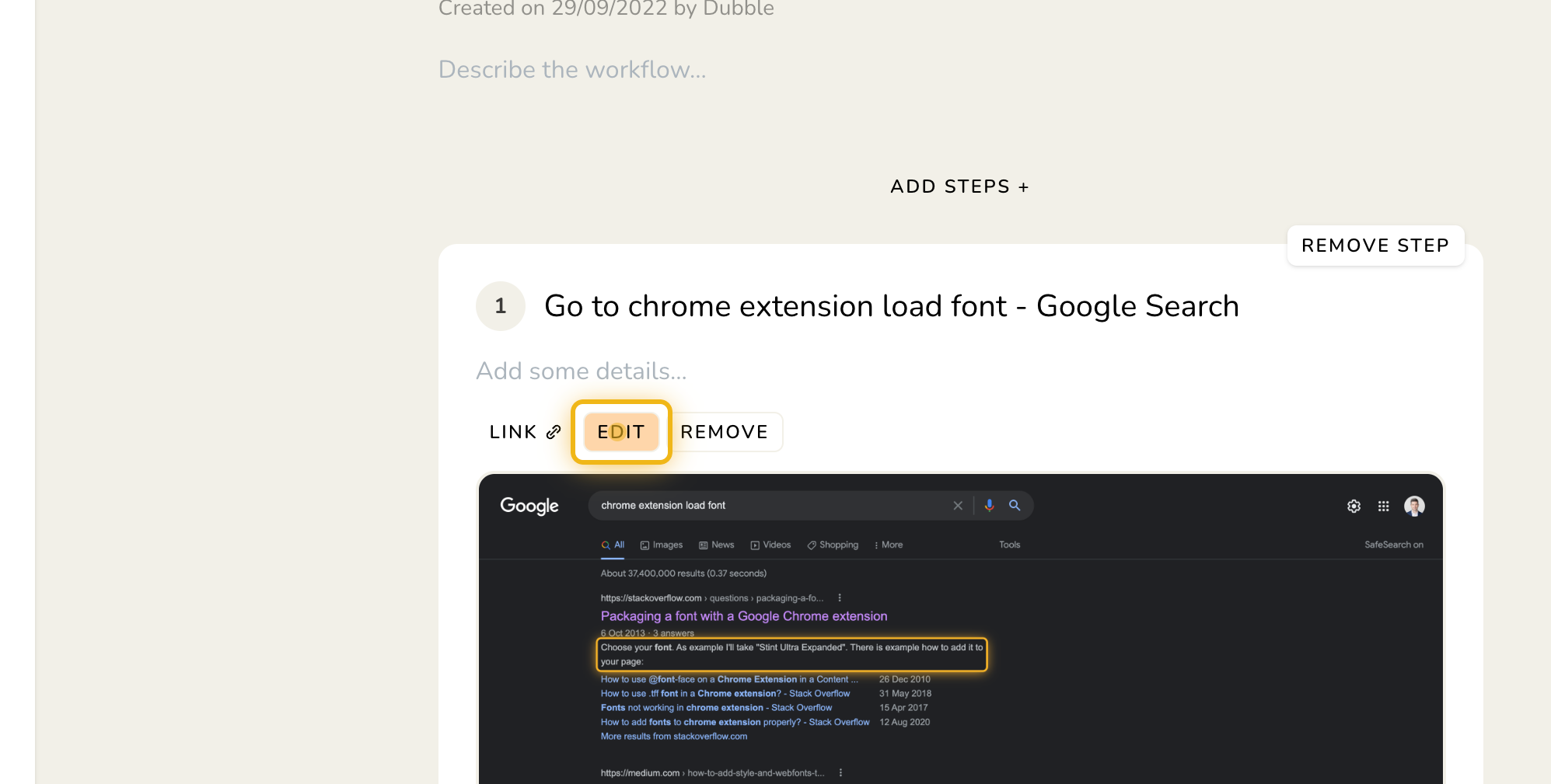Click the '12 Aug 2020' date

click(x=905, y=723)
